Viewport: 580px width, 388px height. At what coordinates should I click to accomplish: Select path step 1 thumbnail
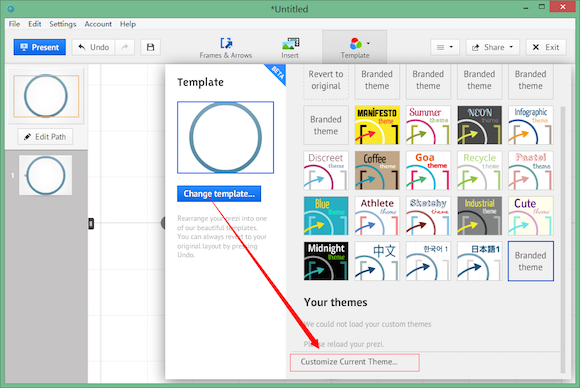click(45, 175)
